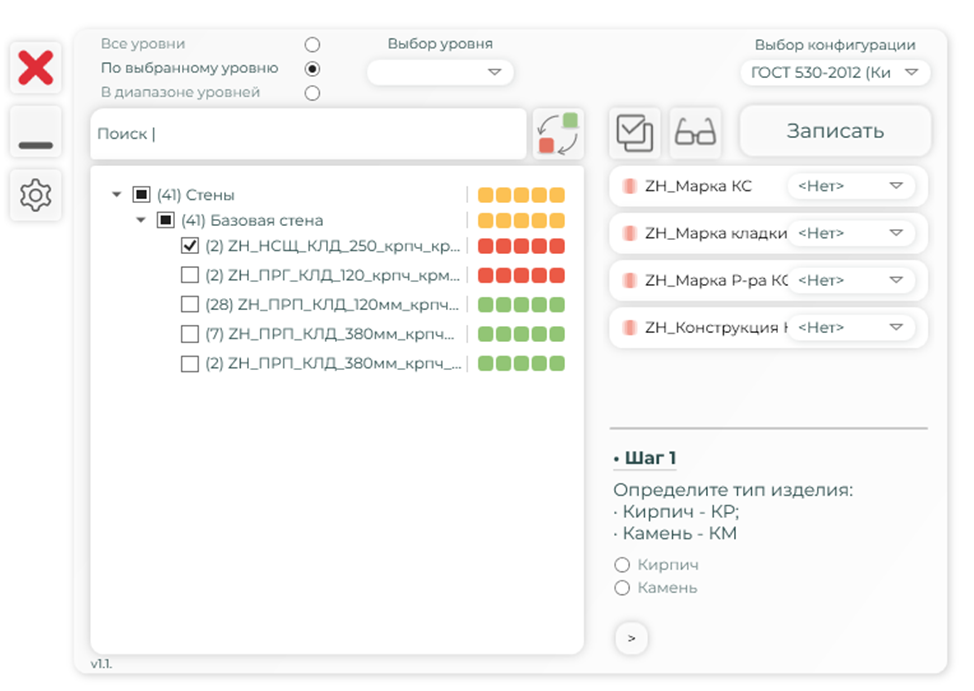
Task: Open settings via gear icon
Action: pyautogui.click(x=35, y=195)
